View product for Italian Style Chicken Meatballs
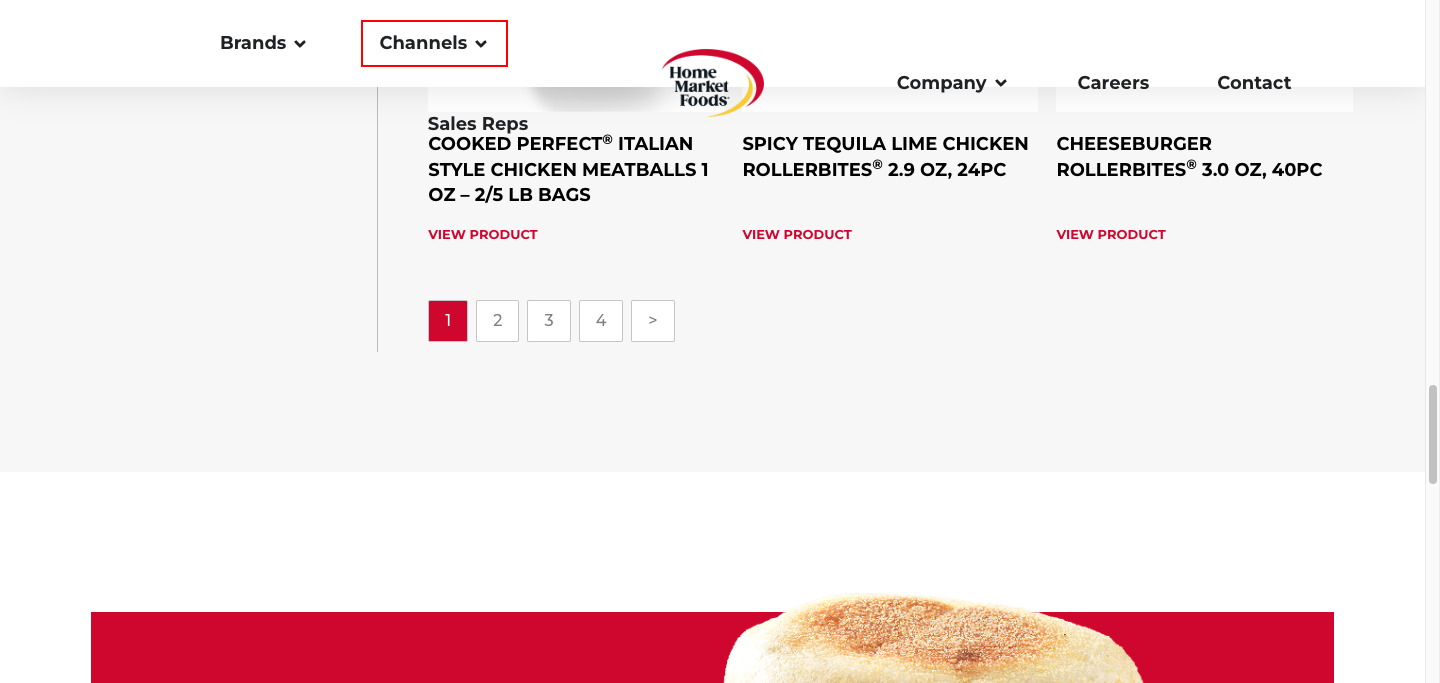Screen dimensions: 1440x683 483,235
